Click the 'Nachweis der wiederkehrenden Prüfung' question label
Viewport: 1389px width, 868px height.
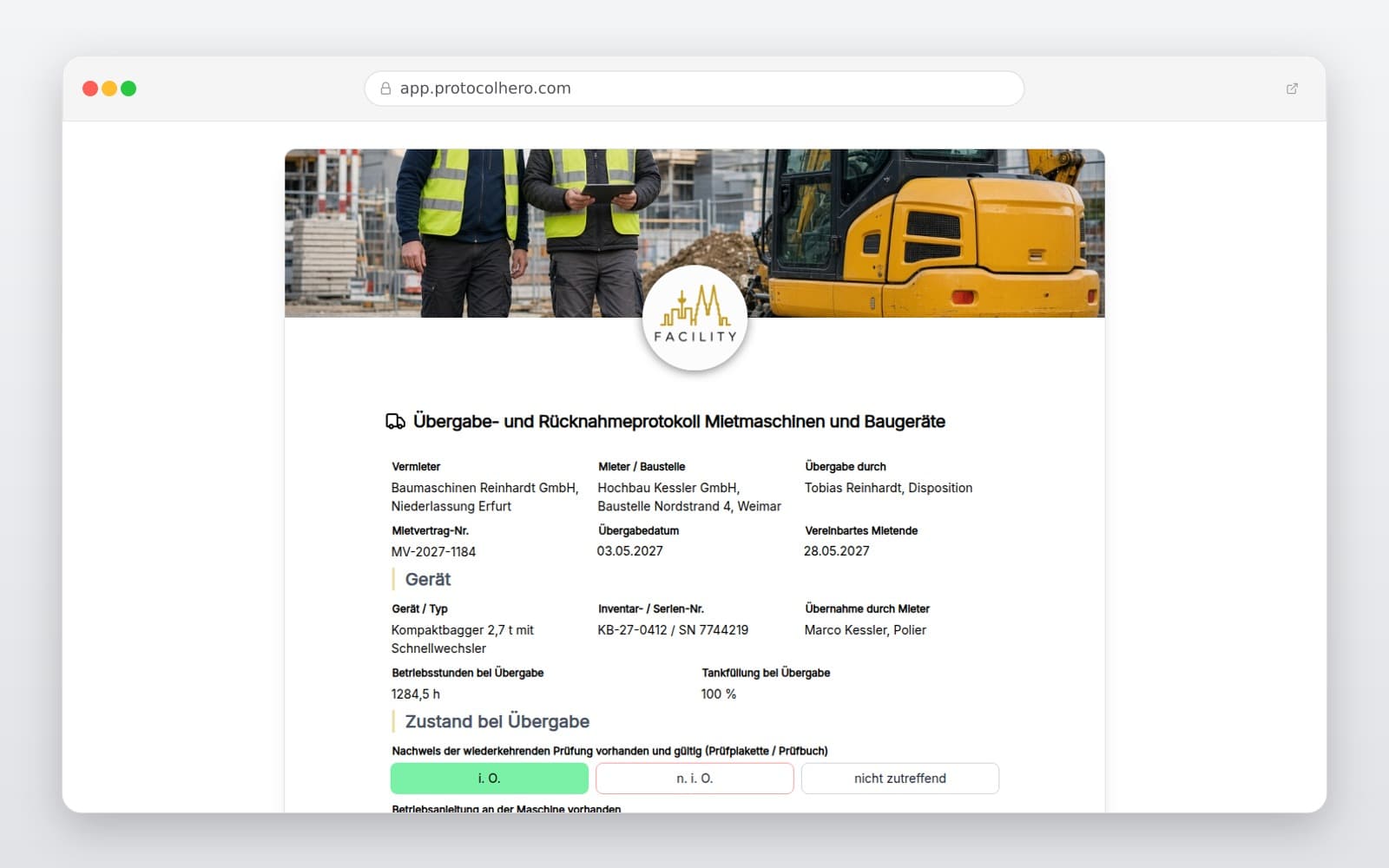609,752
